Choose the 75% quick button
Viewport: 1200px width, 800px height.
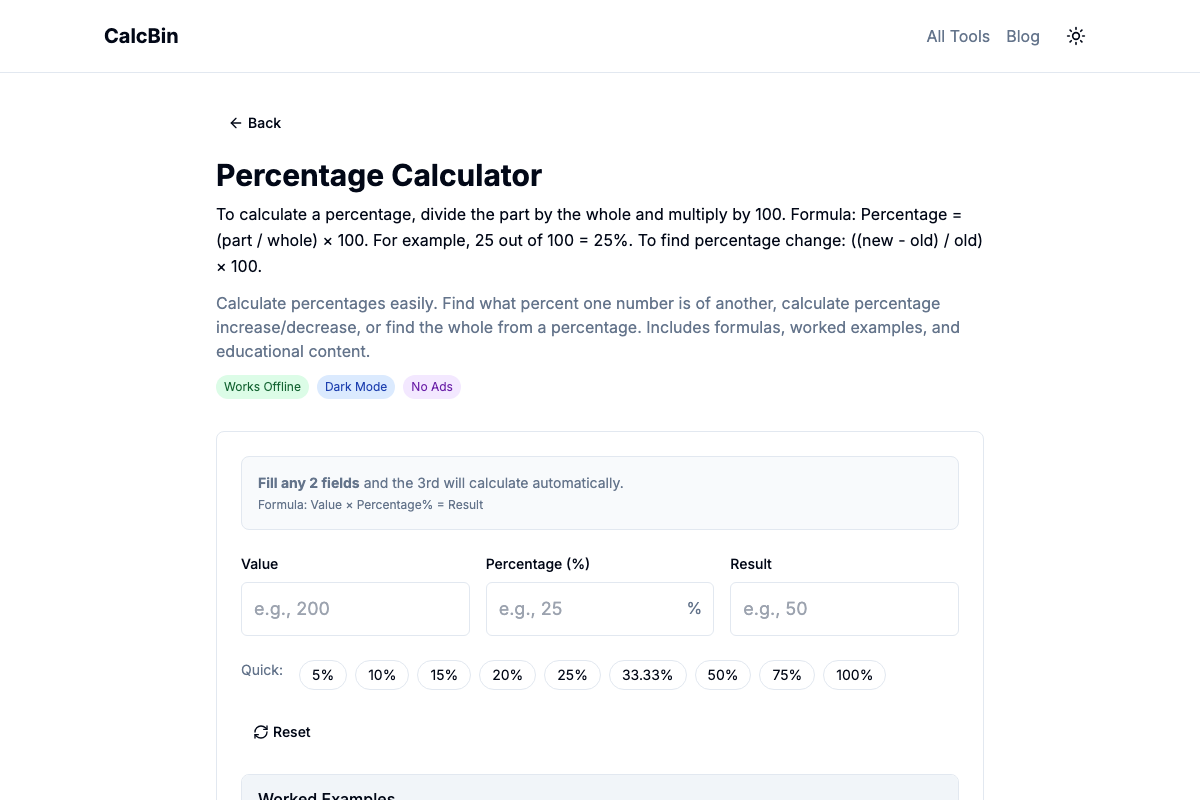[x=786, y=675]
